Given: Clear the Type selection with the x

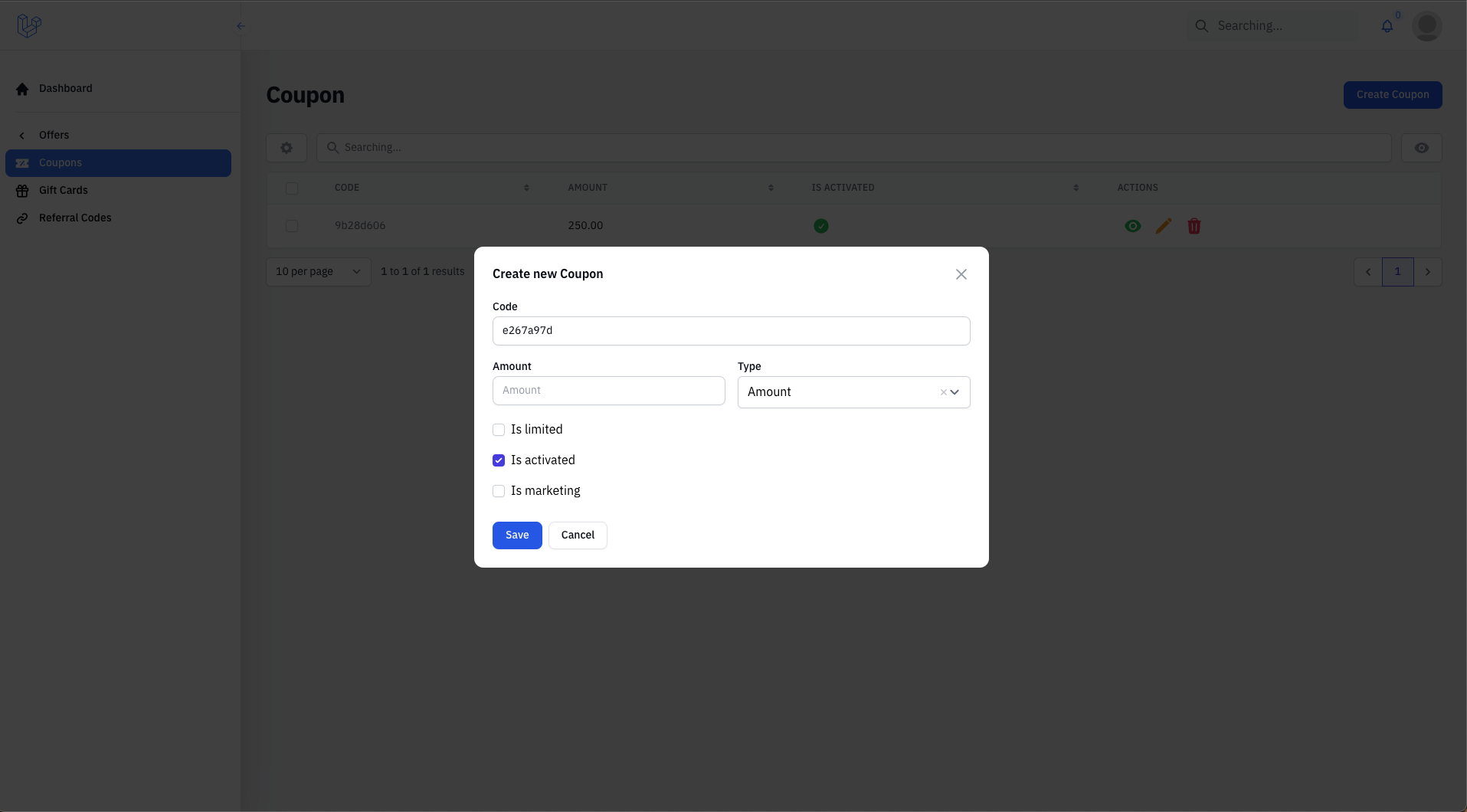Looking at the screenshot, I should click(x=943, y=392).
